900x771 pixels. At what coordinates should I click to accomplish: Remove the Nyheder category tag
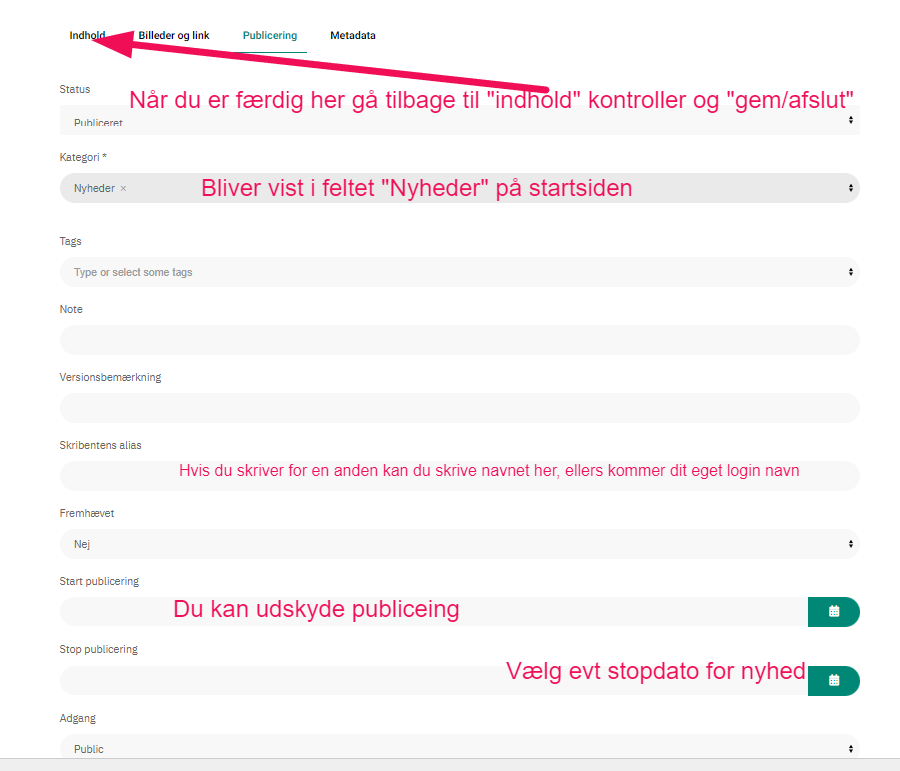click(123, 188)
